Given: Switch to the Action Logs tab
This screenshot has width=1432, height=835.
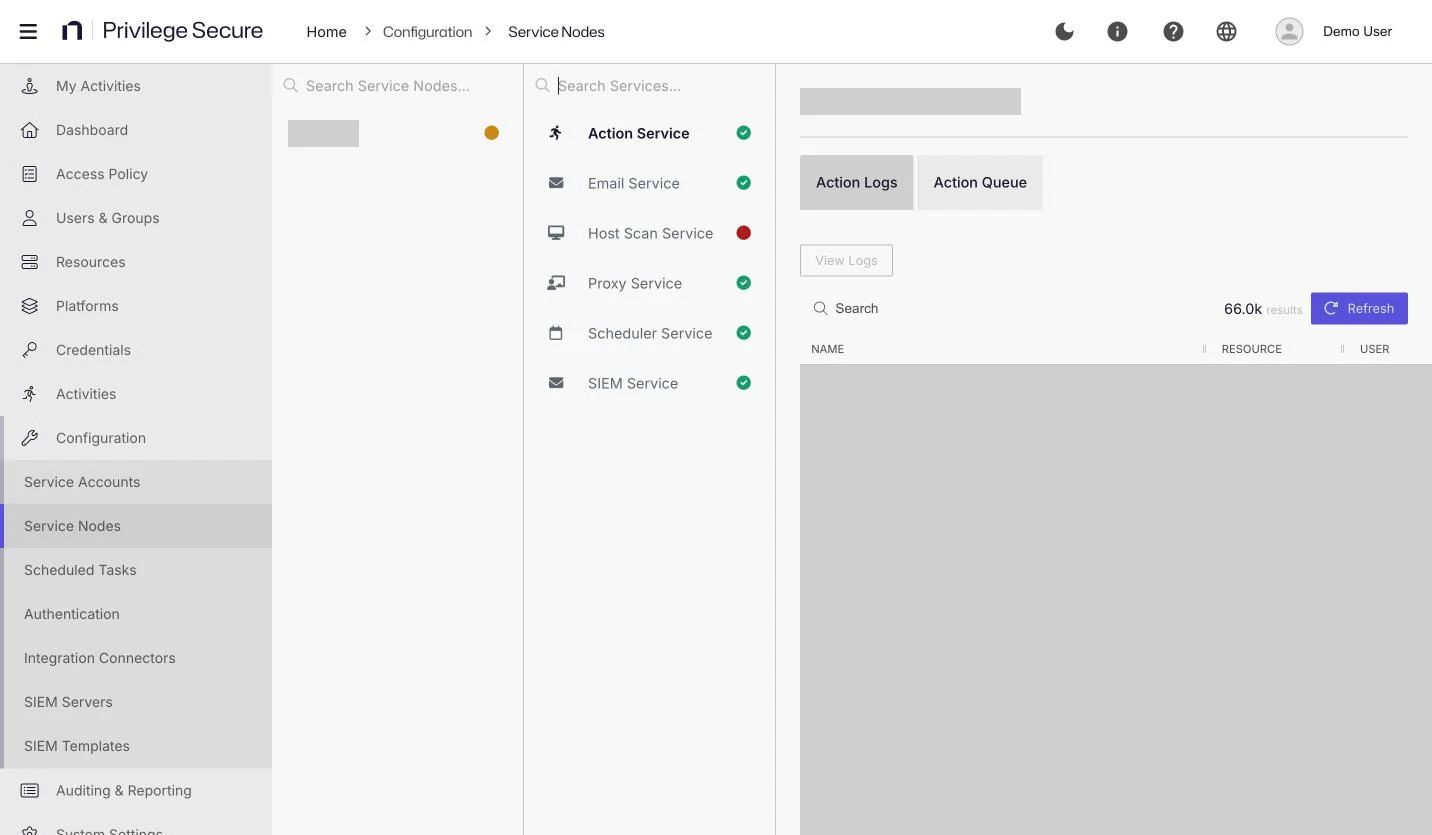Looking at the screenshot, I should point(856,182).
